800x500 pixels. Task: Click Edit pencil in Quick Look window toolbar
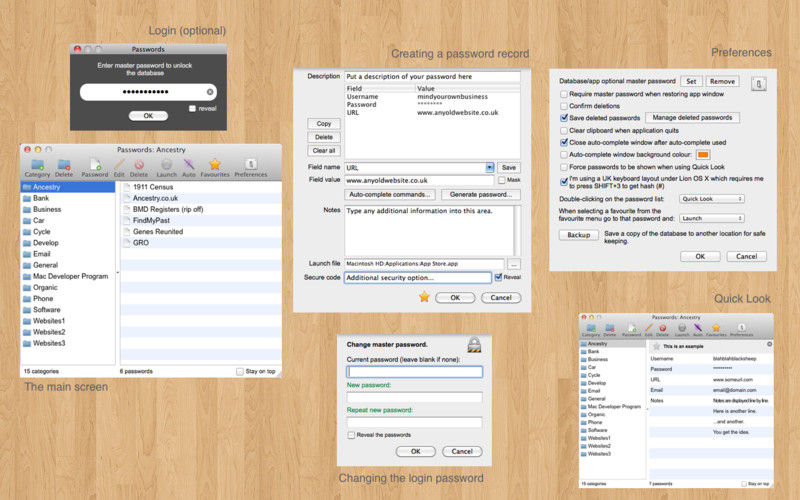pos(648,328)
